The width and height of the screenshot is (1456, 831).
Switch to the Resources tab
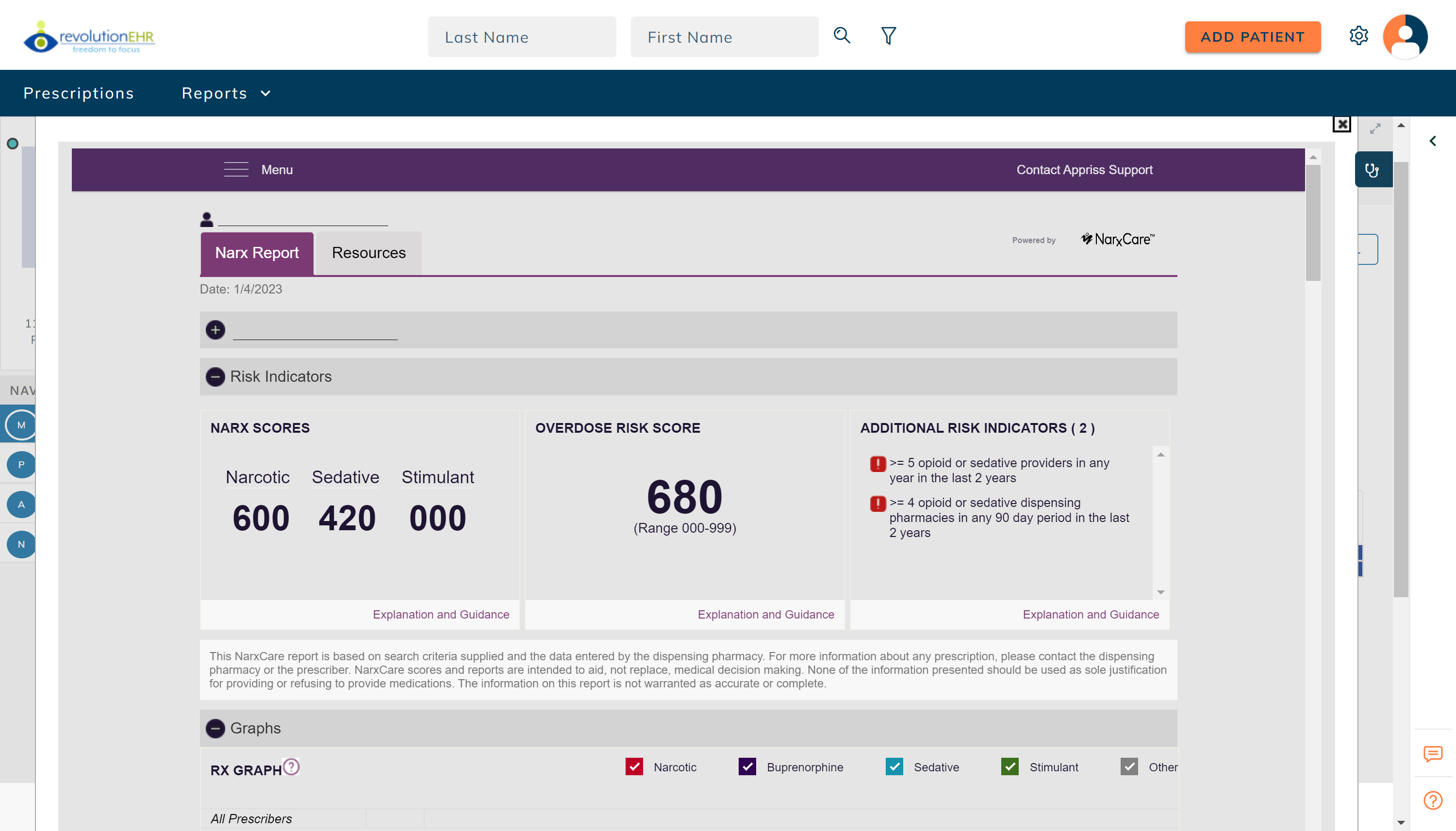(368, 253)
